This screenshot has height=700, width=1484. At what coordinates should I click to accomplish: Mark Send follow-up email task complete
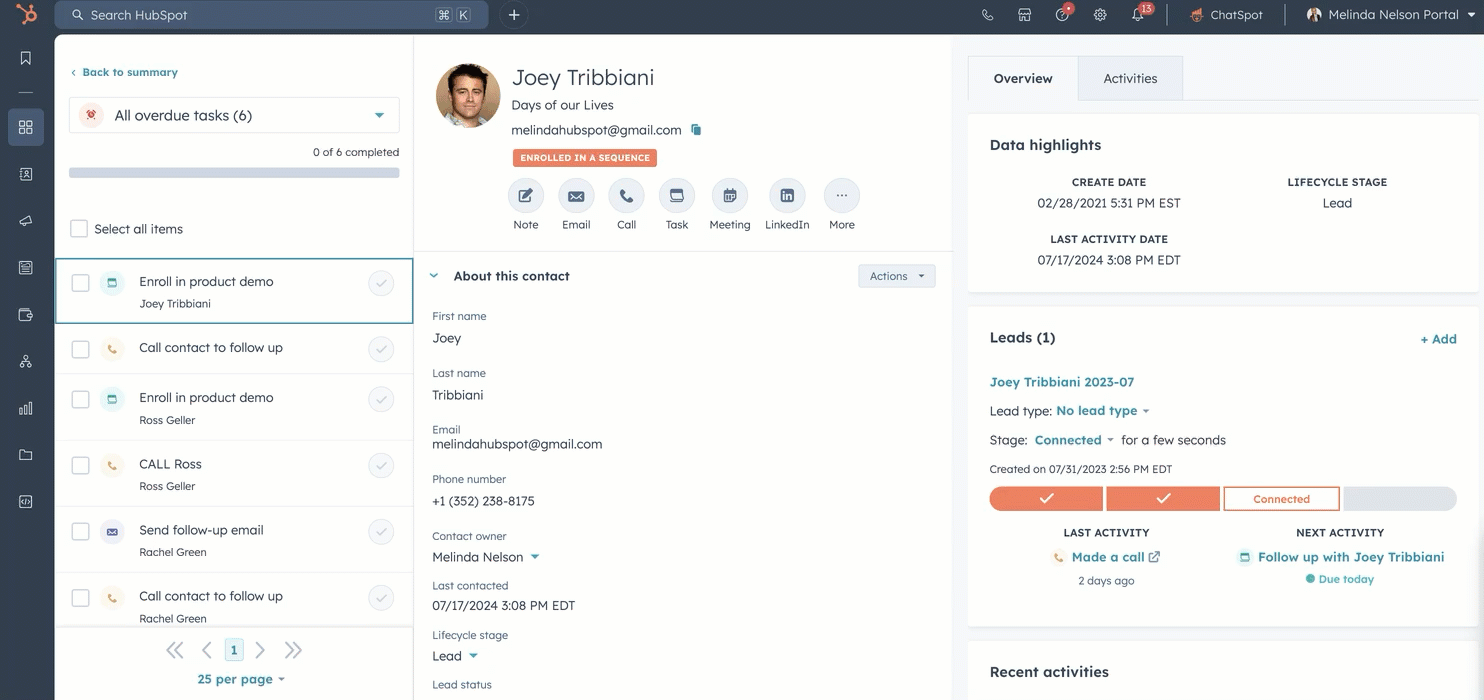coord(381,531)
